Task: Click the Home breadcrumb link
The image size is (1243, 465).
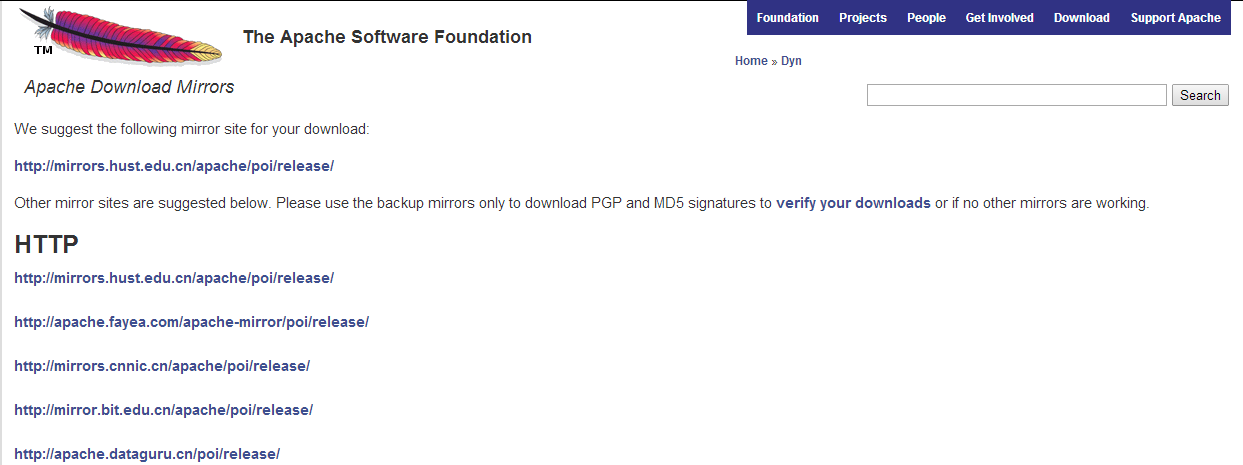Action: (751, 61)
